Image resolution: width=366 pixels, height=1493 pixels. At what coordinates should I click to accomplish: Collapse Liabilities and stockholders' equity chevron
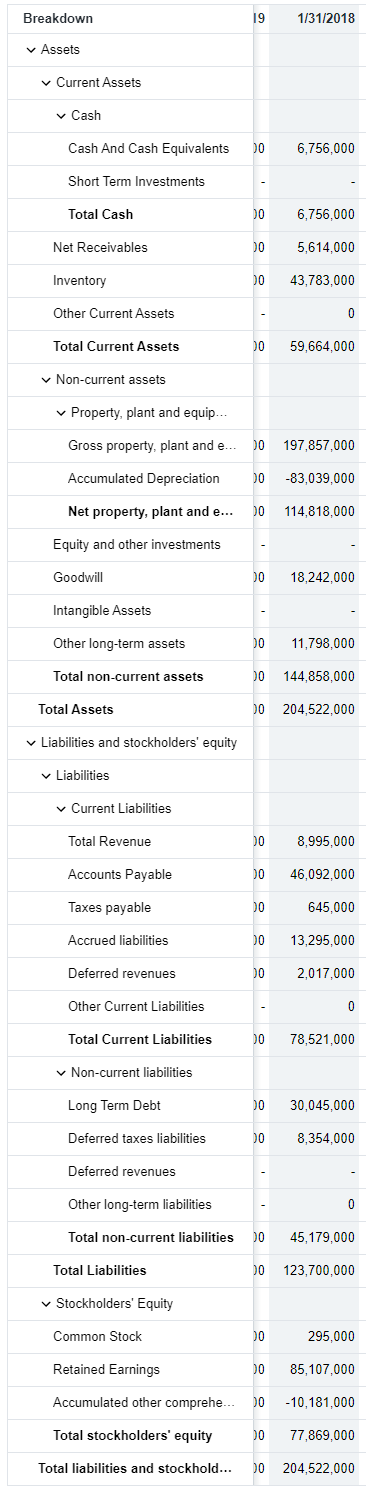[31, 743]
